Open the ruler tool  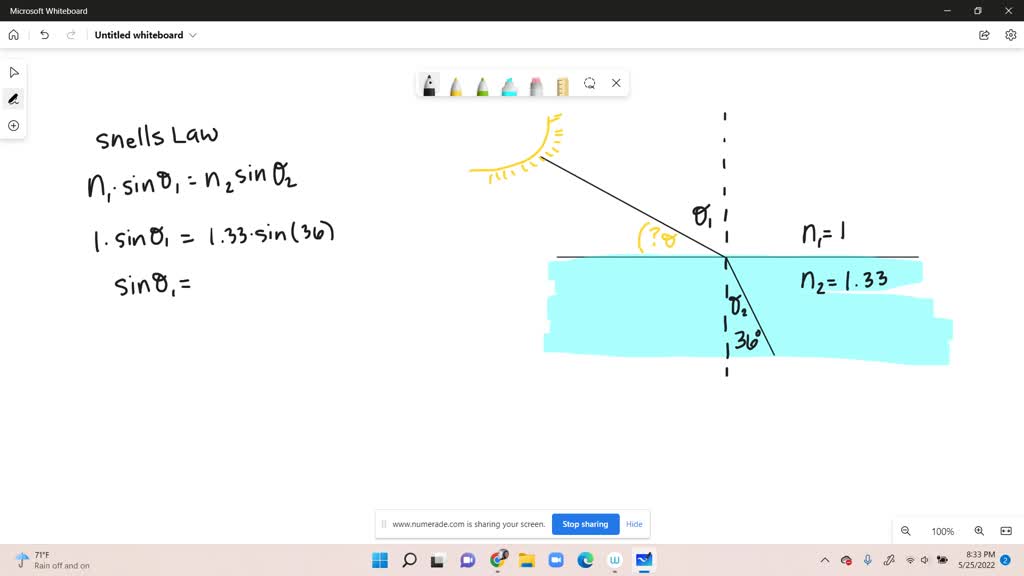562,85
